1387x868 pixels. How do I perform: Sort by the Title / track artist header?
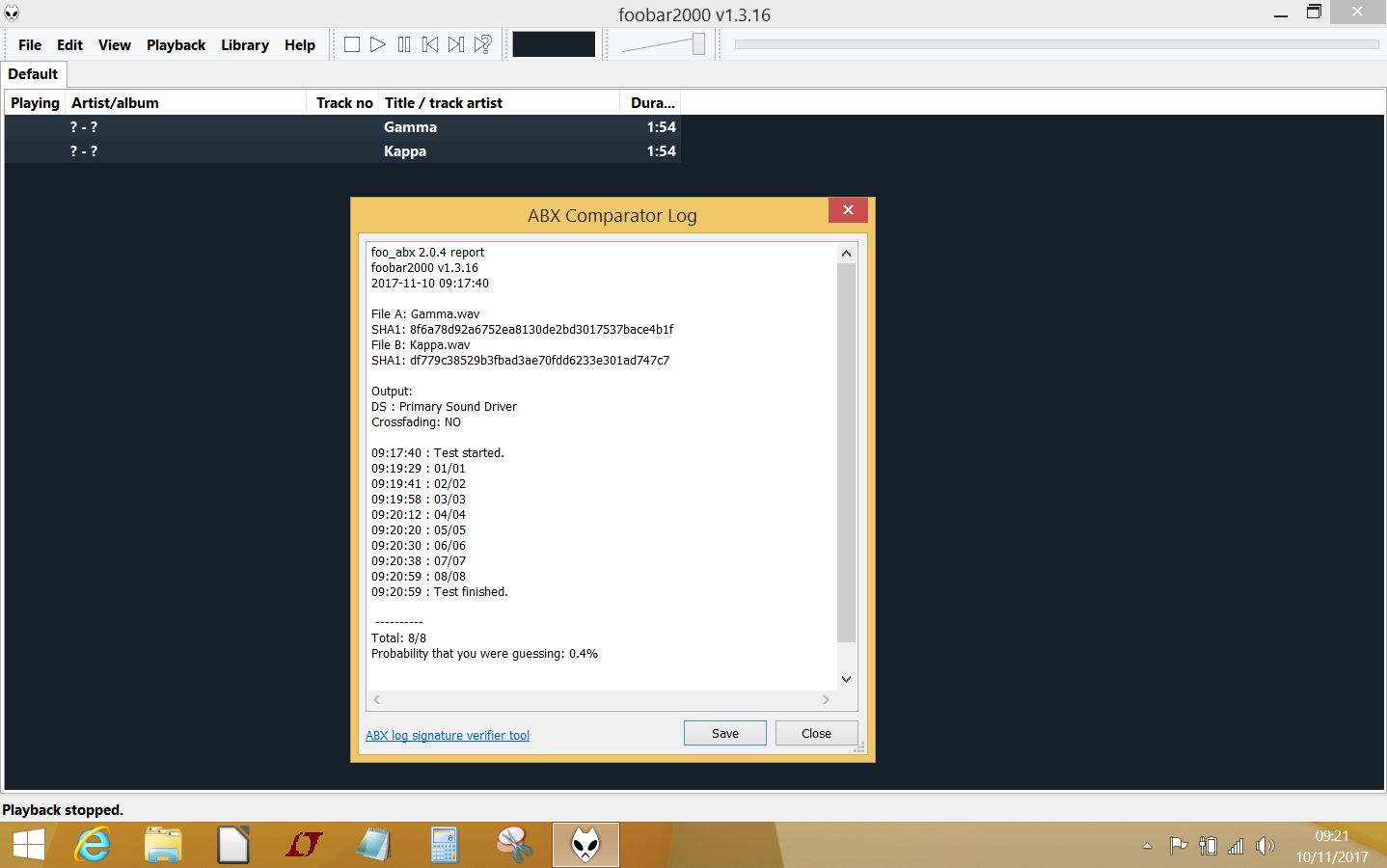500,103
